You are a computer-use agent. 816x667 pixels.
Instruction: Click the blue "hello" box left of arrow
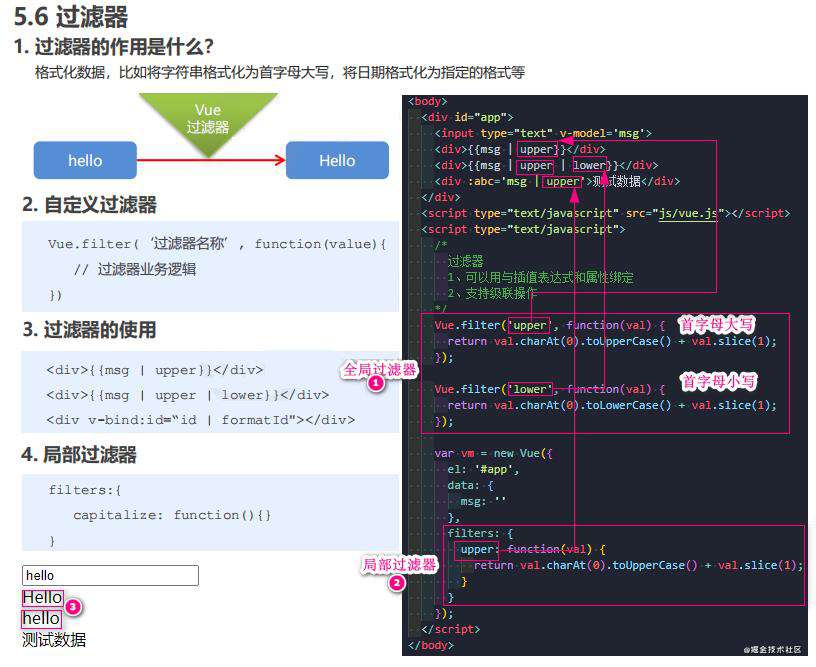[85, 160]
